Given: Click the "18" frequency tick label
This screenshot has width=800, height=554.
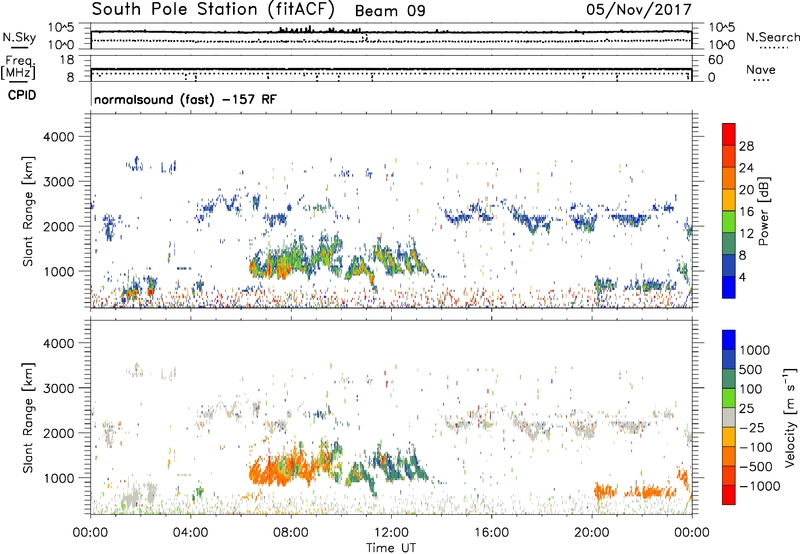Looking at the screenshot, I should coord(67,60).
